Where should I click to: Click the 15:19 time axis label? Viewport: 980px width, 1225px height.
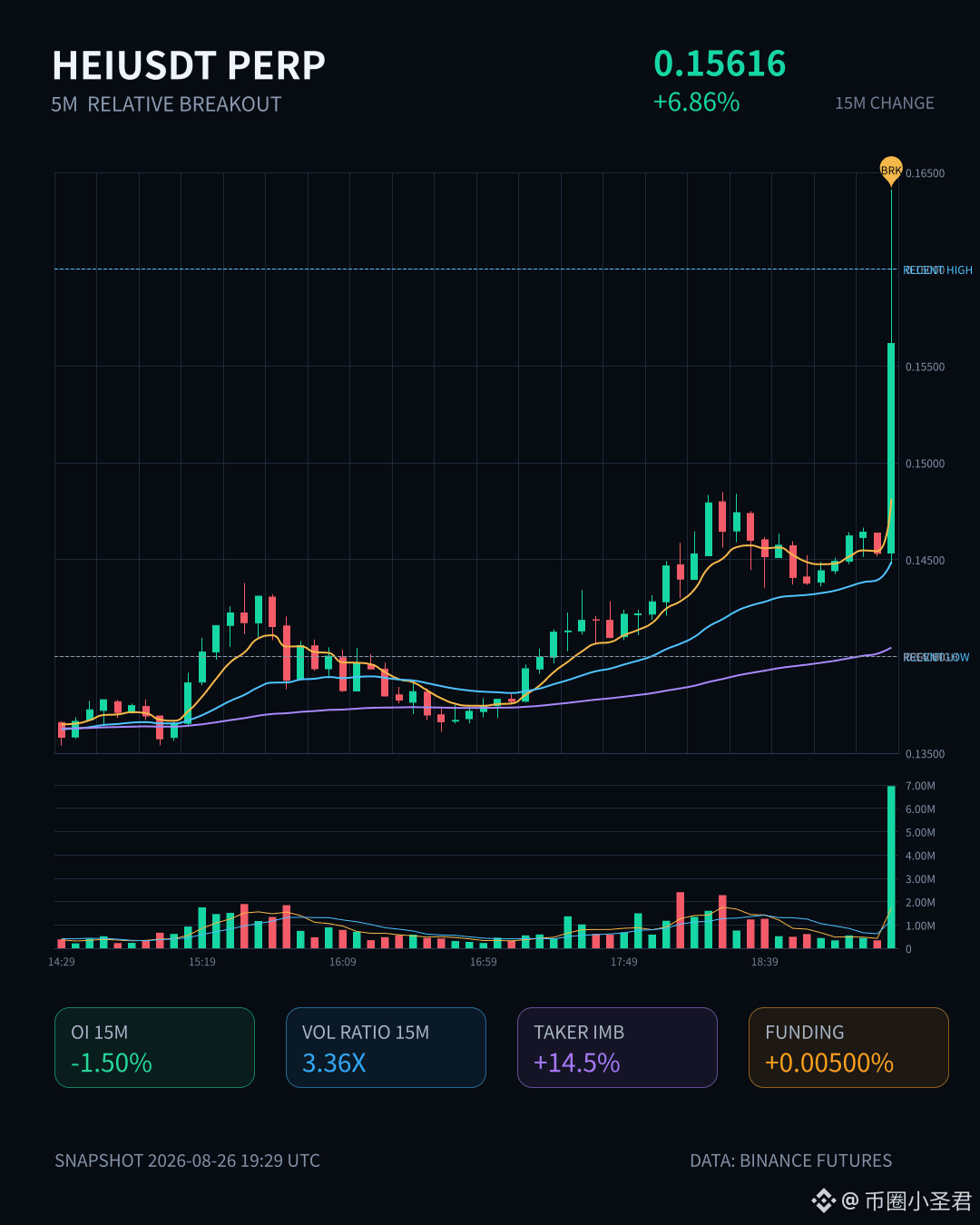click(202, 962)
